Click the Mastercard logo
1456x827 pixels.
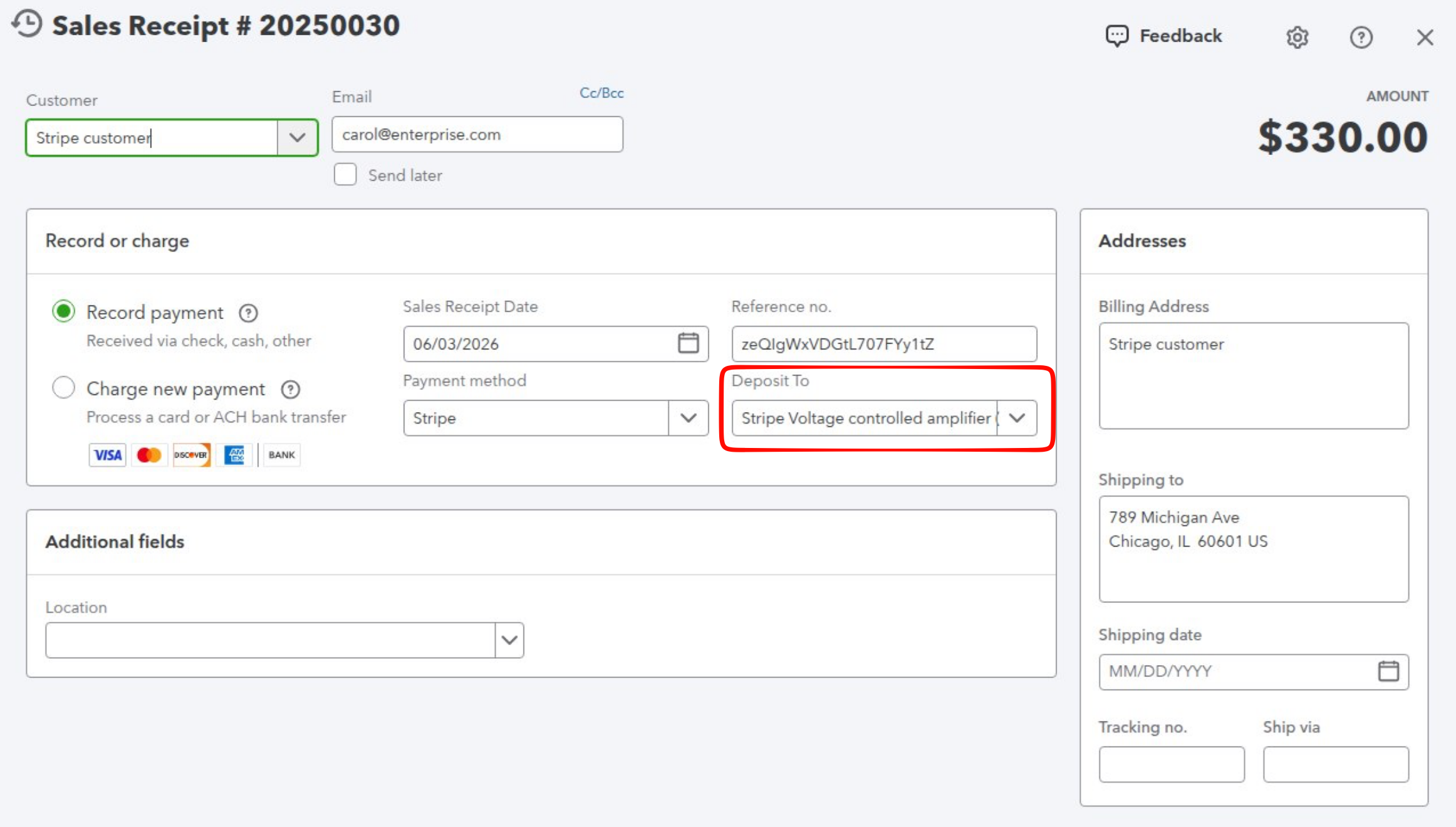point(149,455)
